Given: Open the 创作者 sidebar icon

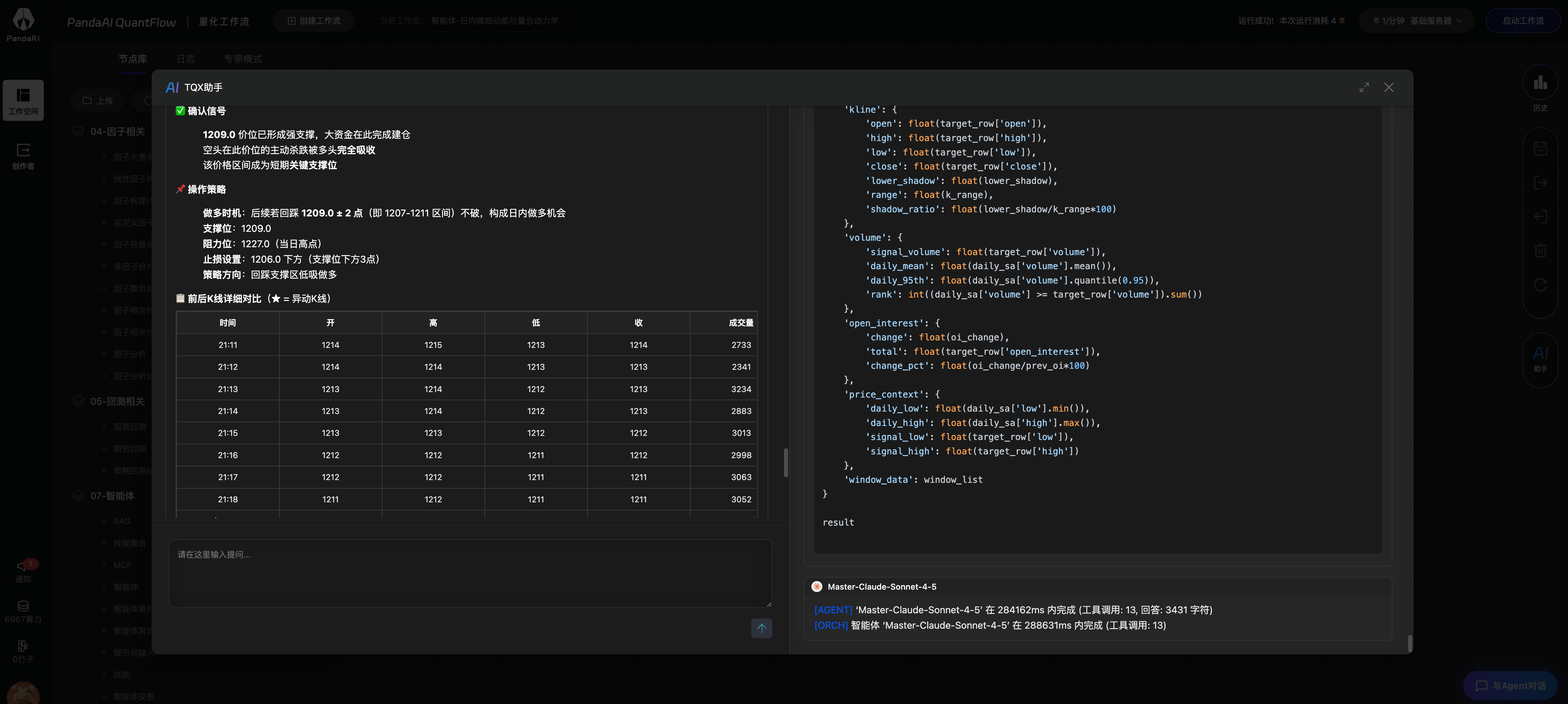Looking at the screenshot, I should (23, 156).
